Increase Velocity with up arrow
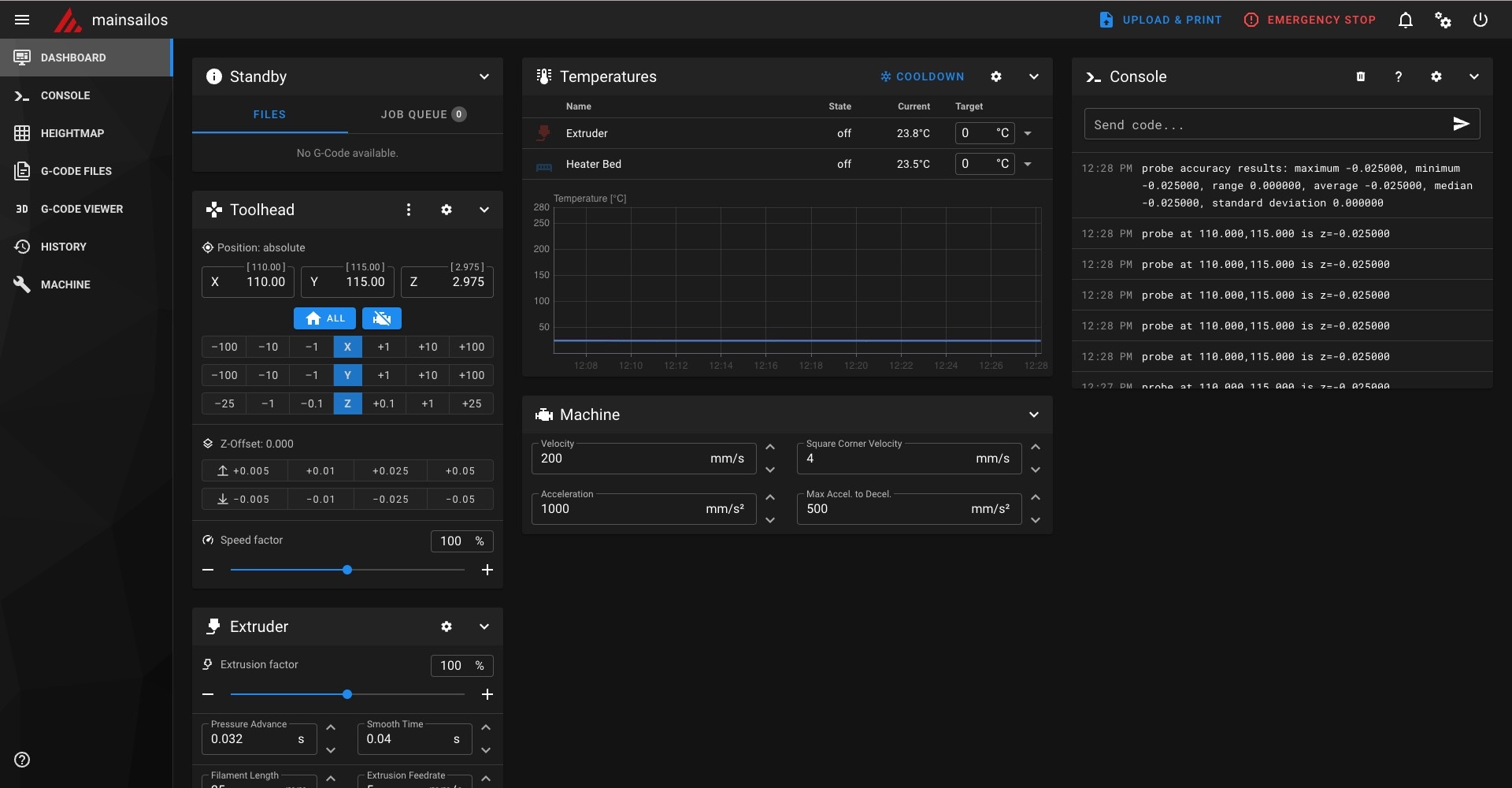The width and height of the screenshot is (1512, 788). click(770, 447)
